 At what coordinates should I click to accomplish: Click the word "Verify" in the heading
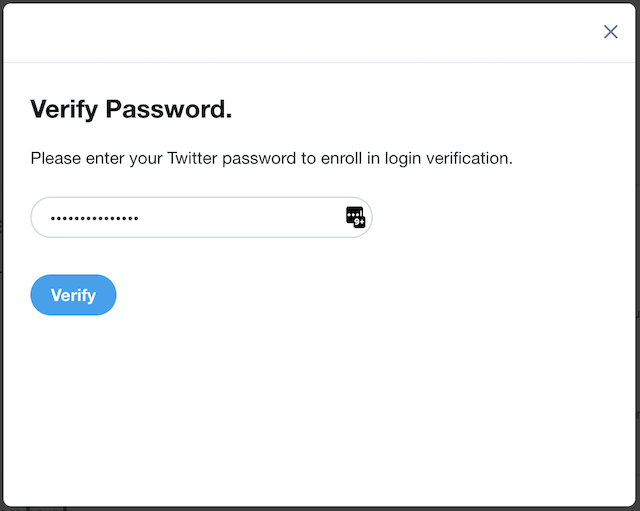(65, 109)
